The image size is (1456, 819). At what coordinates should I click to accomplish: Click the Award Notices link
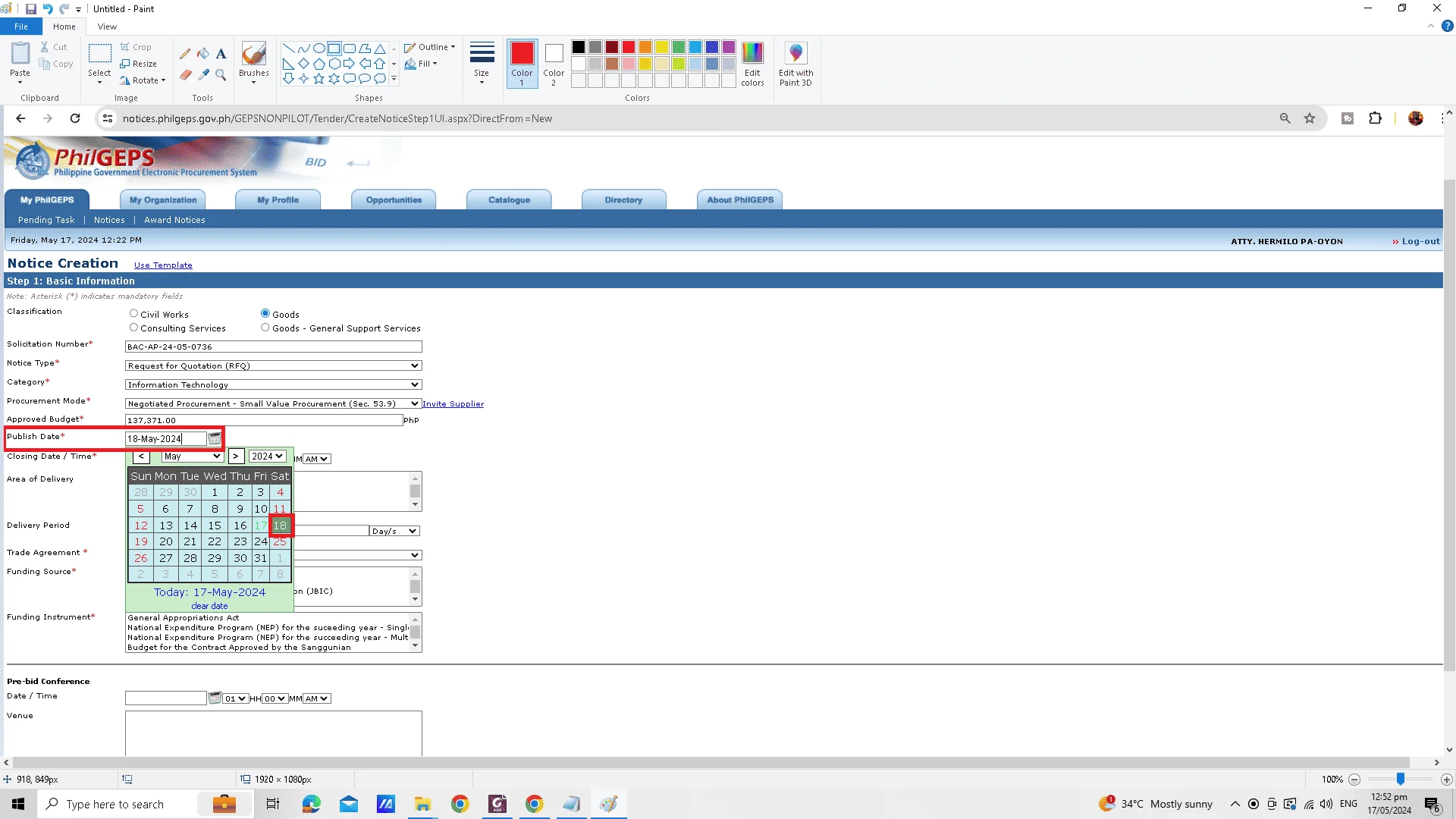174,220
